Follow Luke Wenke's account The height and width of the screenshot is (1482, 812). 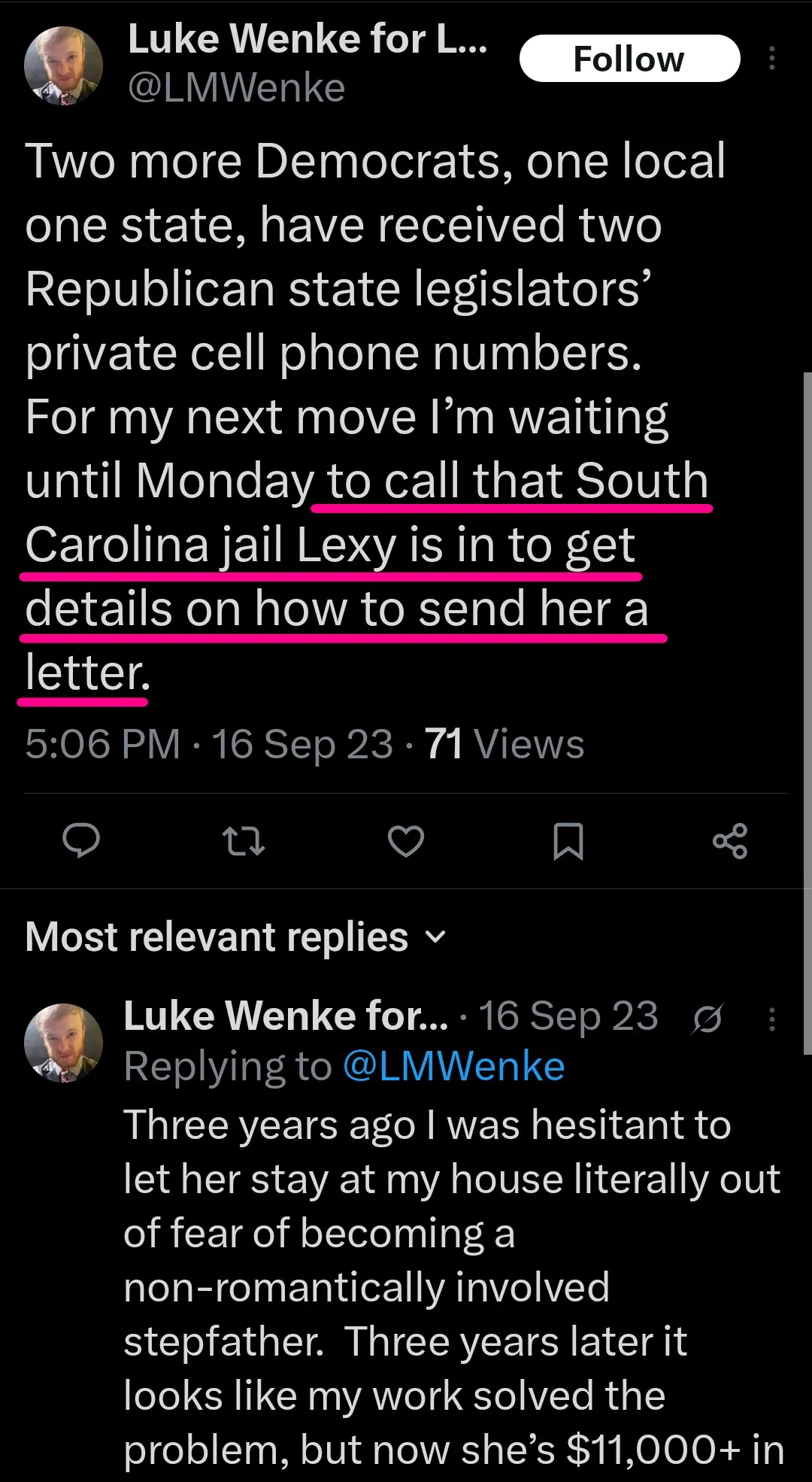pos(629,58)
